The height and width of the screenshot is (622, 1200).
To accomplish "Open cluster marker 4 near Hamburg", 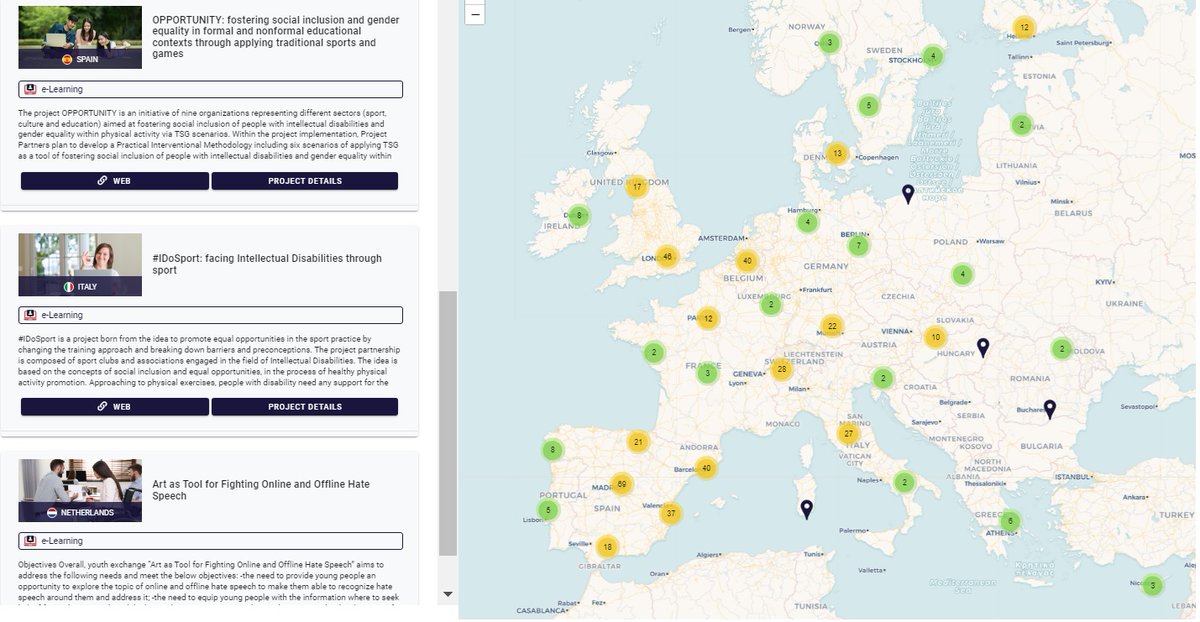I will click(808, 222).
